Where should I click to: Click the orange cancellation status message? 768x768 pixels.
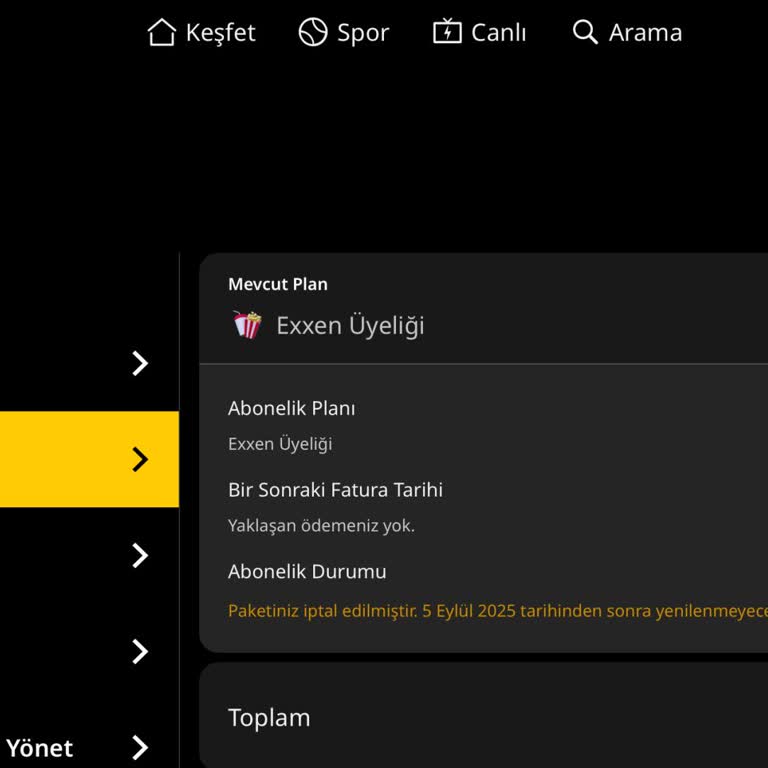point(497,611)
